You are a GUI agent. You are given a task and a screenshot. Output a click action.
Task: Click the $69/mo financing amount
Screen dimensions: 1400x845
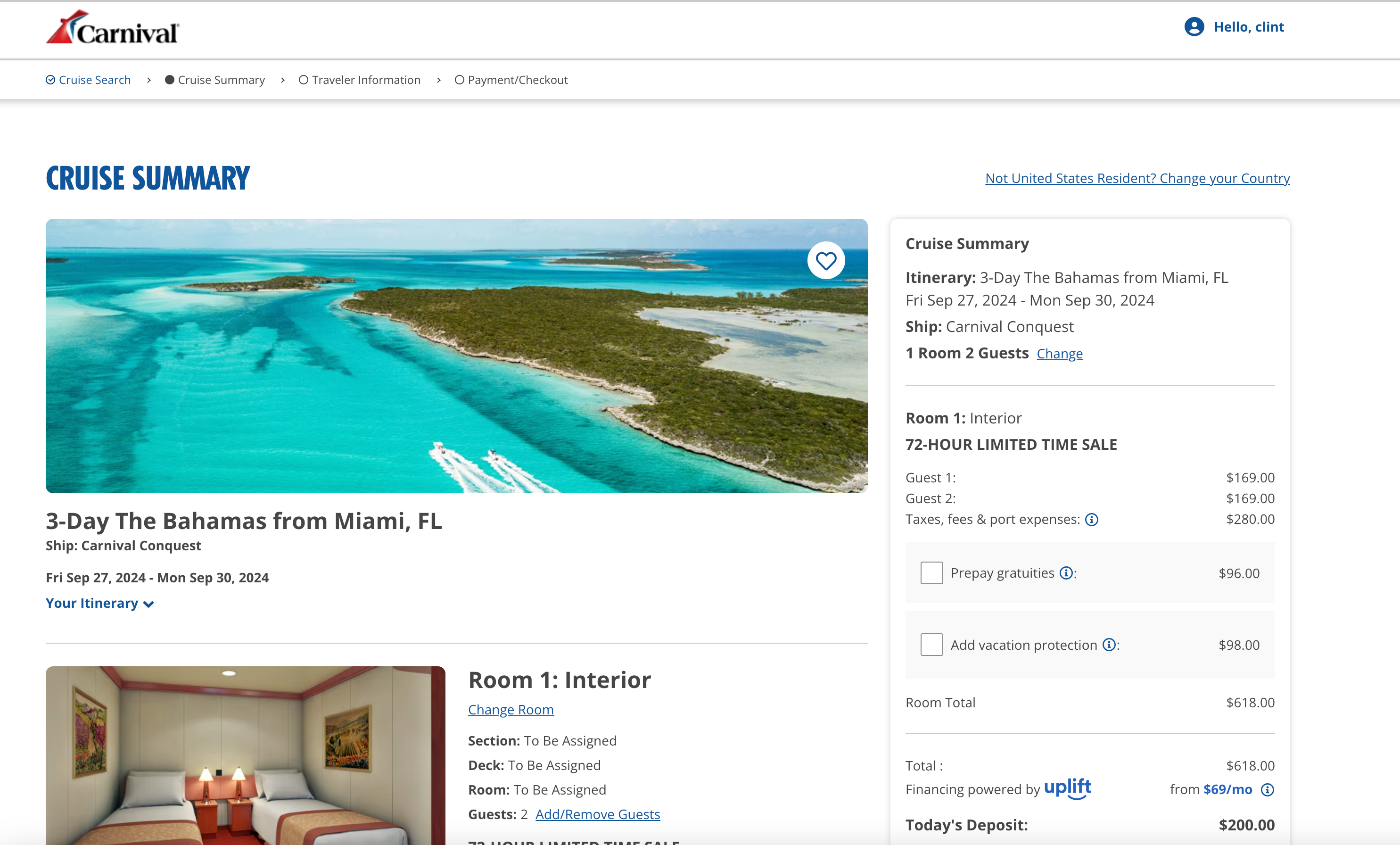(1227, 790)
